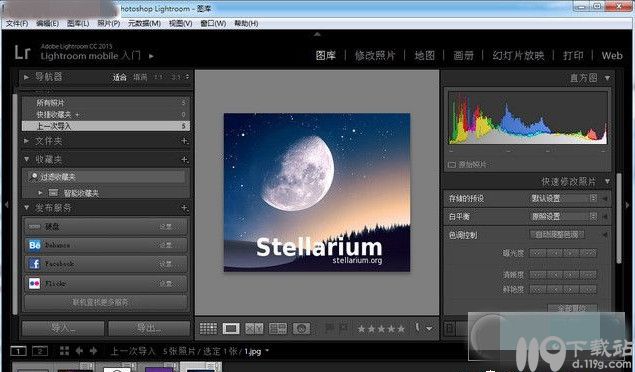Viewport: 635px width, 372px height.
Task: Open the 照片(P) menu
Action: 109,23
